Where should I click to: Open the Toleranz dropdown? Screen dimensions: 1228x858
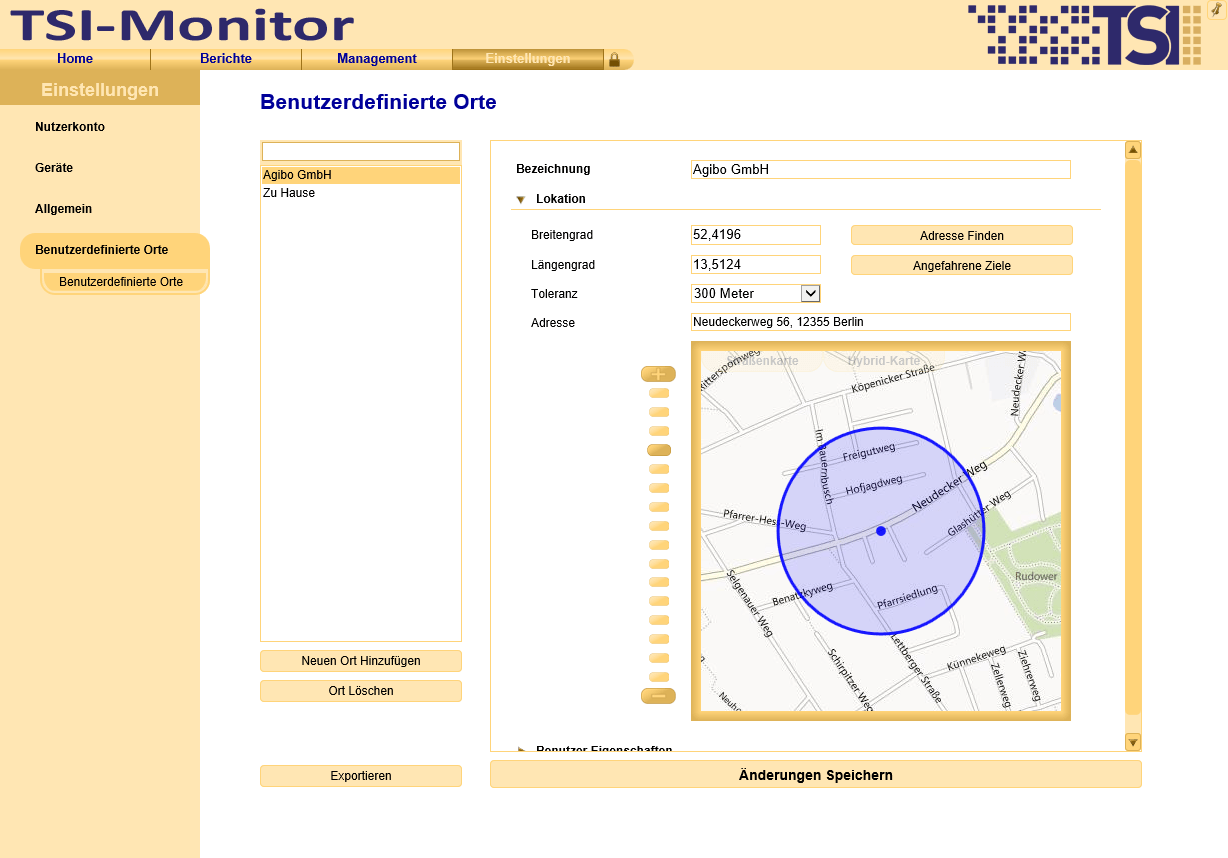(x=811, y=293)
